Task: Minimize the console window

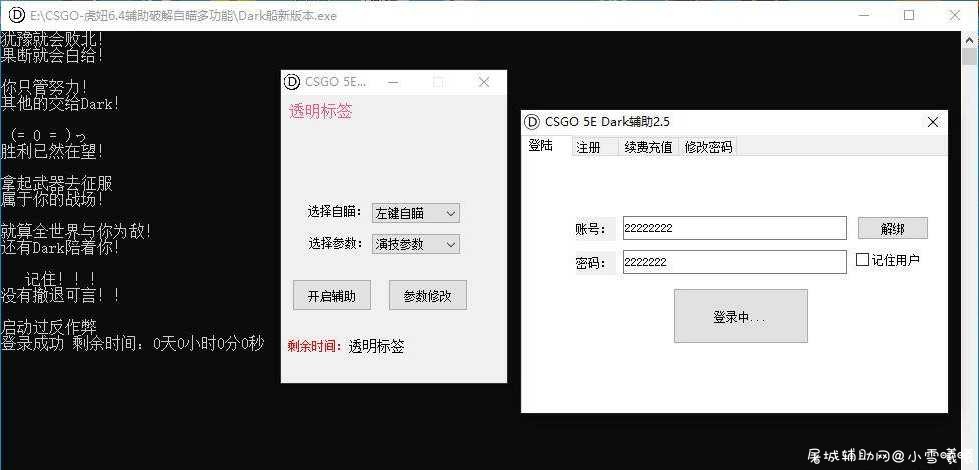Action: (863, 16)
